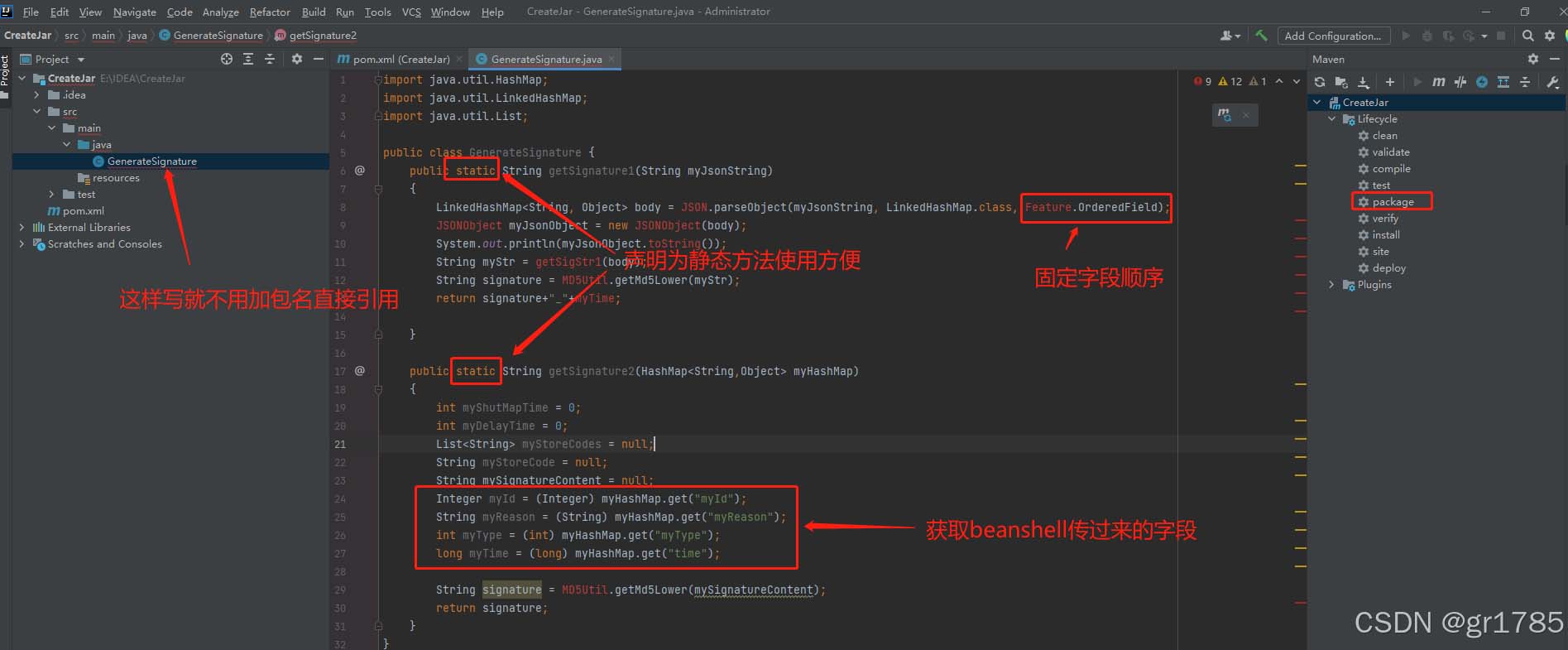Reload All Maven Projects icon

[x=1320, y=82]
